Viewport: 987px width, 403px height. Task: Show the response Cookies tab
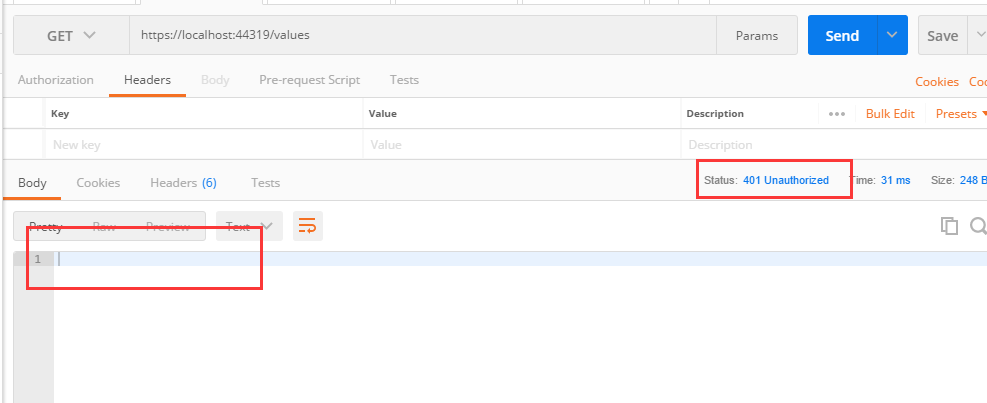(98, 183)
